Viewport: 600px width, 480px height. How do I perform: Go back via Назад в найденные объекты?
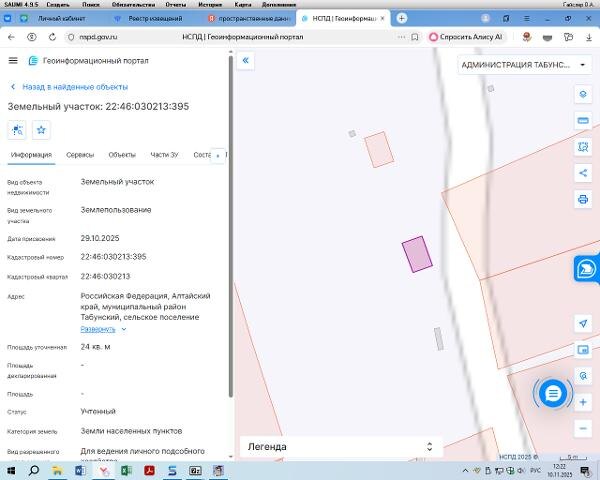[x=70, y=87]
